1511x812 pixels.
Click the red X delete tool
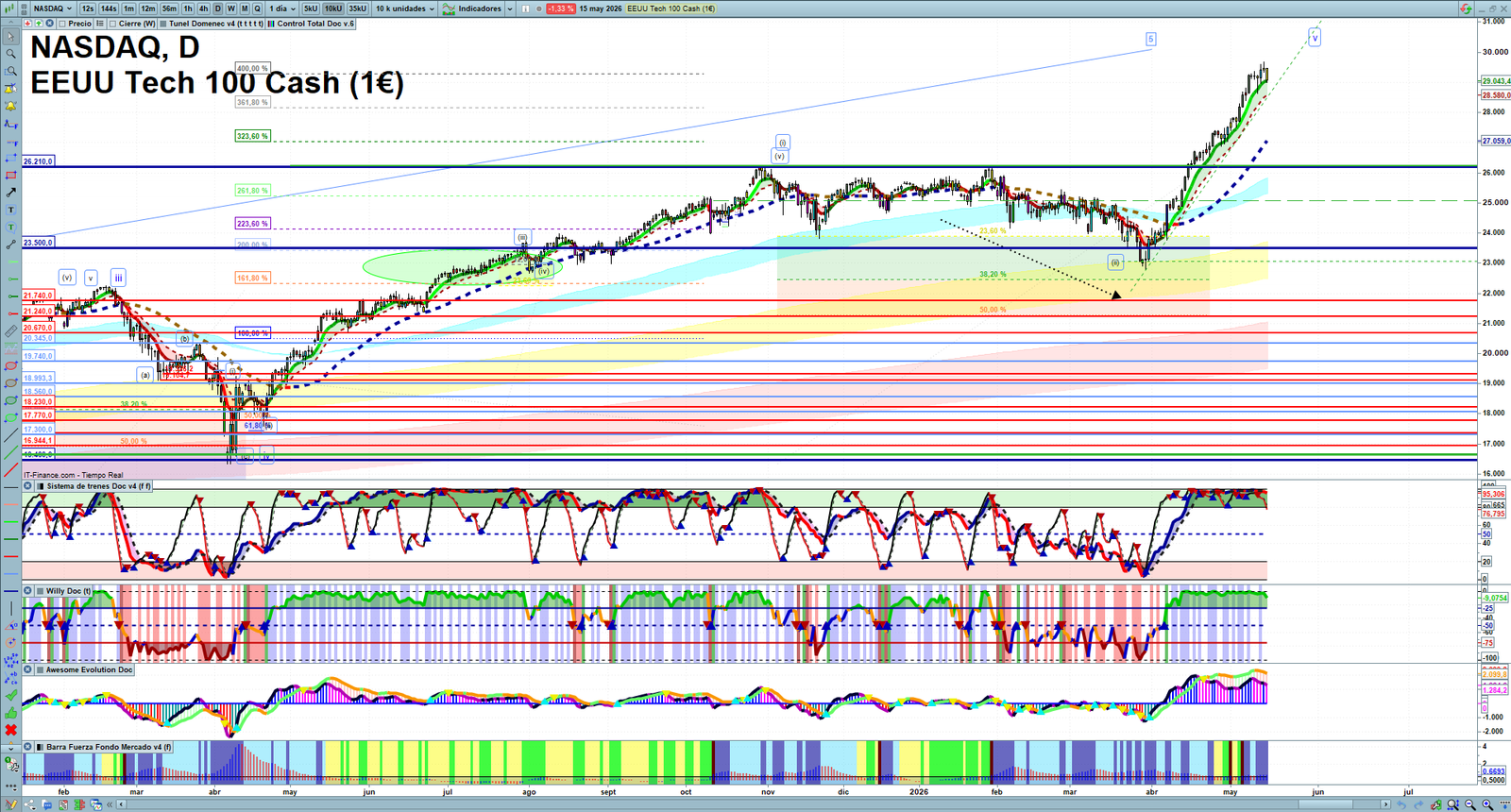pyautogui.click(x=10, y=730)
